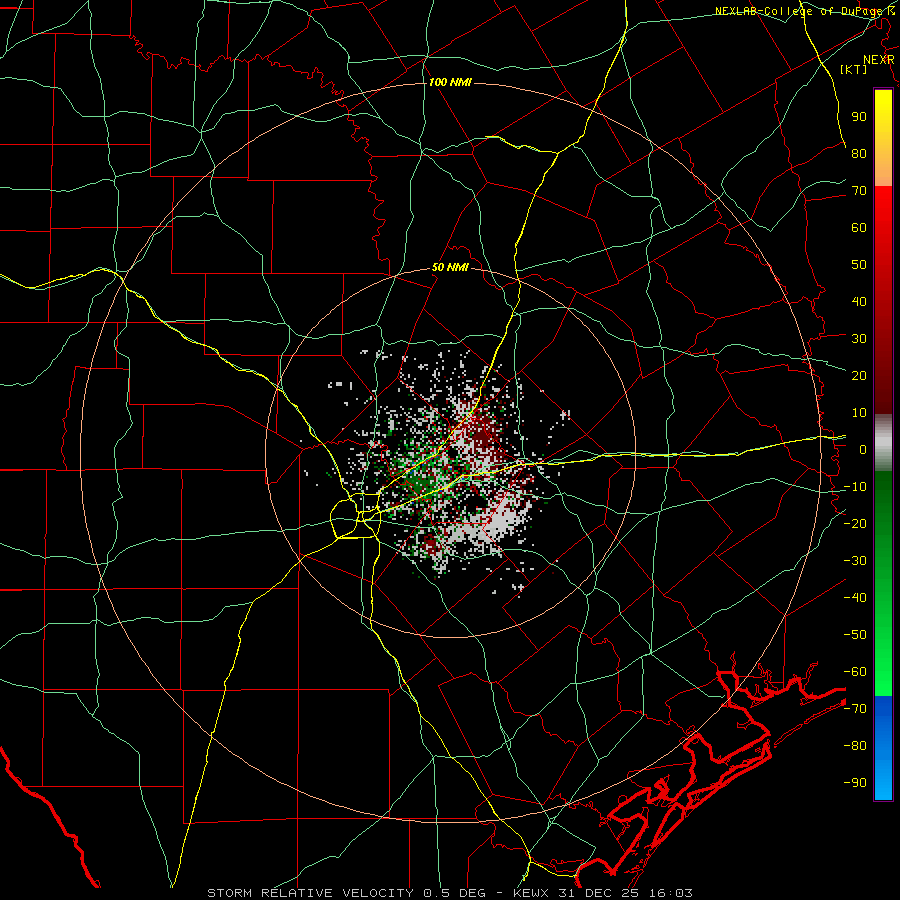Image resolution: width=900 pixels, height=900 pixels.
Task: Click the "-50" scale value
Action: (x=855, y=635)
